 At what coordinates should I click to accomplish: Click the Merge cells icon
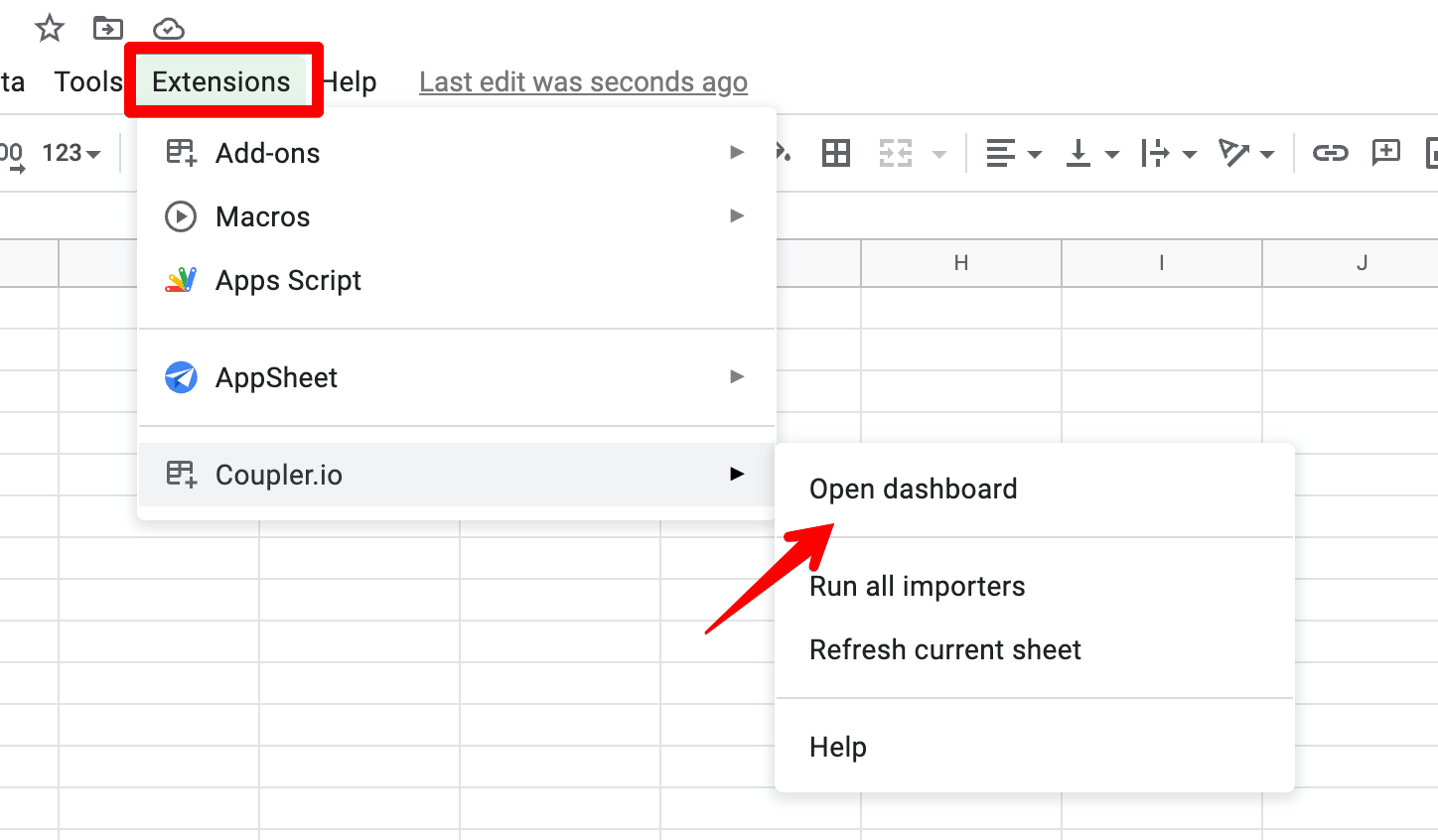pos(896,153)
